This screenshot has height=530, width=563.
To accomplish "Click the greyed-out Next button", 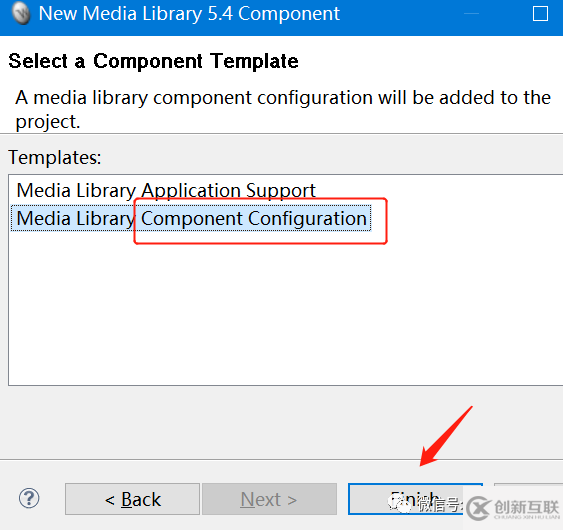I will [x=269, y=499].
